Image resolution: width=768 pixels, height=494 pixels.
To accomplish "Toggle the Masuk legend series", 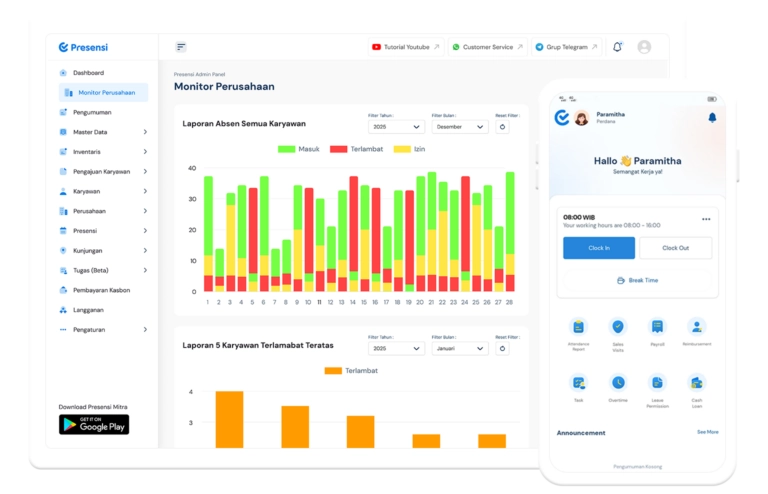I will point(299,149).
